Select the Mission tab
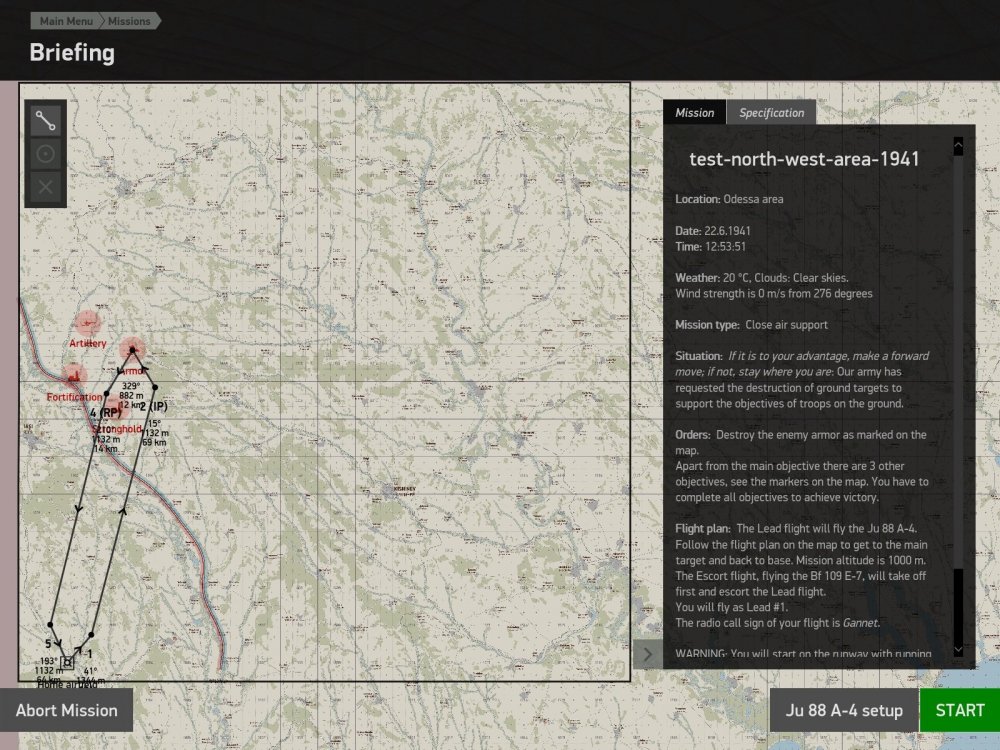1000x750 pixels. pos(694,113)
